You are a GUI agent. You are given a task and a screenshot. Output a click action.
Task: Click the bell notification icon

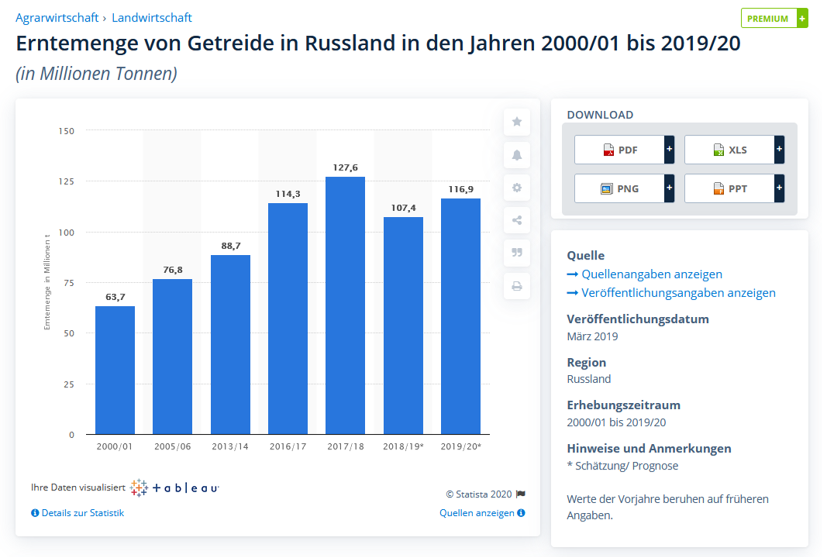pyautogui.click(x=516, y=155)
